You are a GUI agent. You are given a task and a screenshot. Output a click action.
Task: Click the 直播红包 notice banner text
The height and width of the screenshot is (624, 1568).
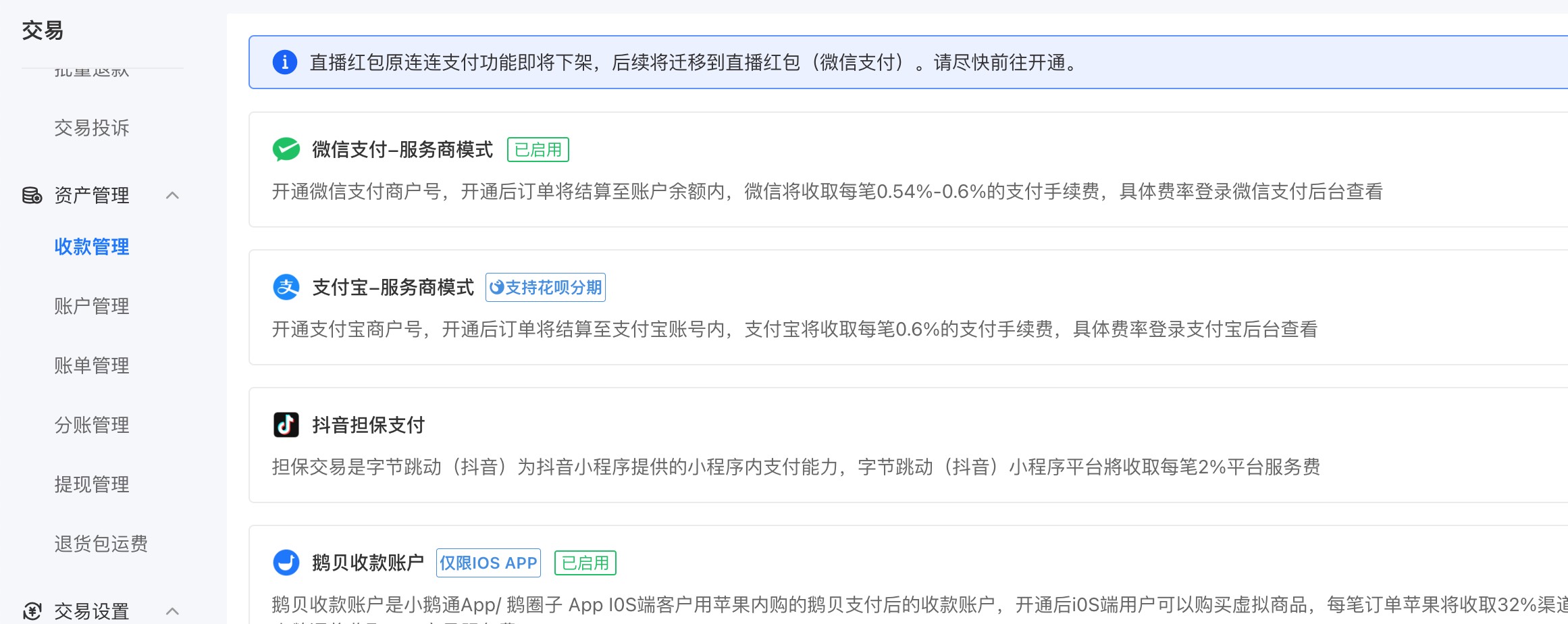coord(695,62)
